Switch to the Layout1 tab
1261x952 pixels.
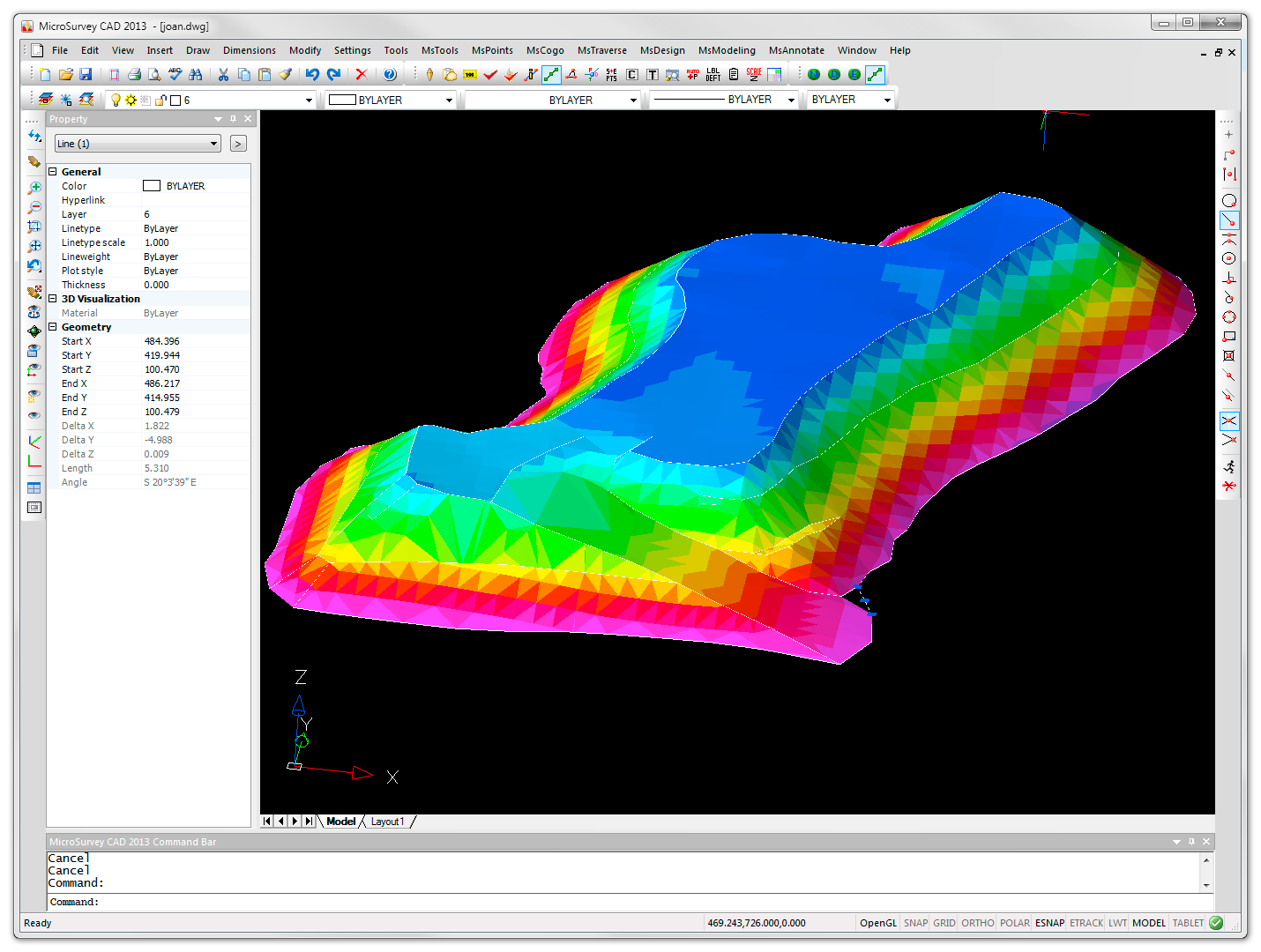387,822
